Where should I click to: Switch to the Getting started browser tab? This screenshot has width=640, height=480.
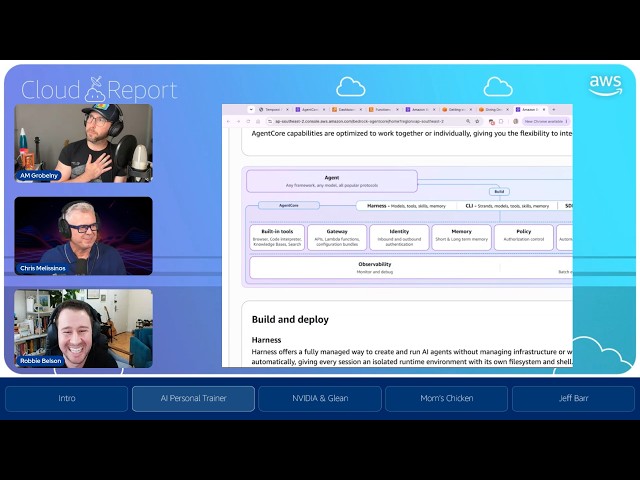point(457,109)
